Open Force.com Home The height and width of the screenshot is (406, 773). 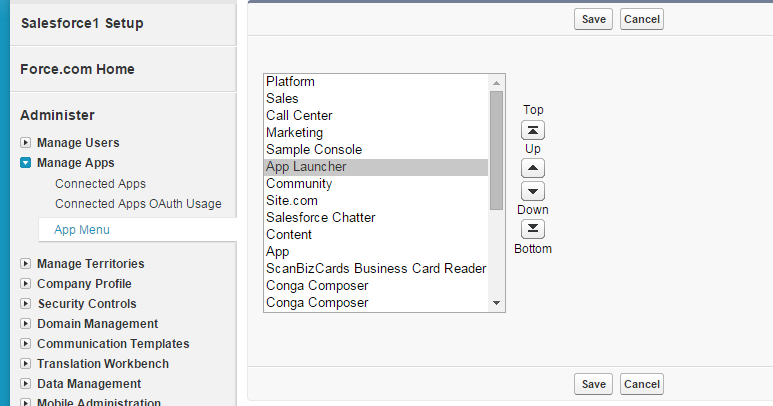[x=77, y=69]
